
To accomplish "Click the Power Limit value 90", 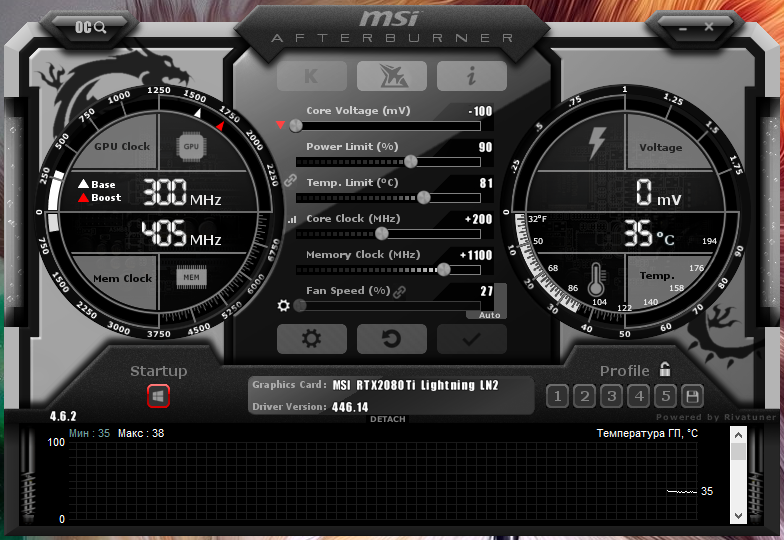I will (486, 147).
